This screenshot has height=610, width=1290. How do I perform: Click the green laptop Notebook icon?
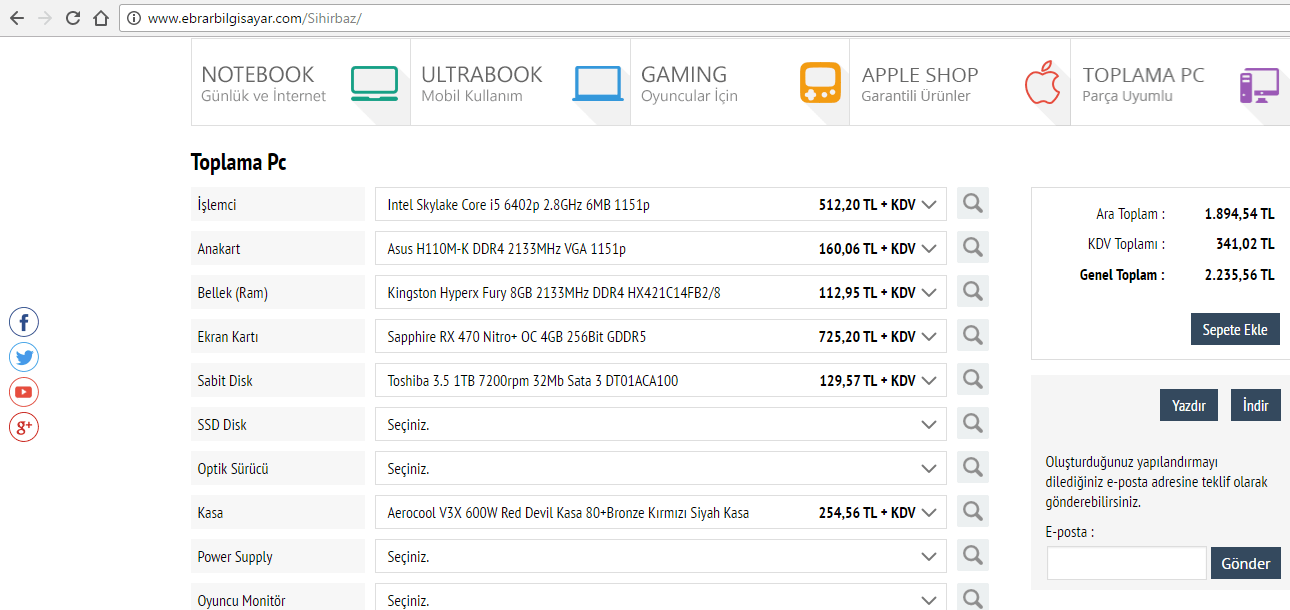(x=374, y=84)
